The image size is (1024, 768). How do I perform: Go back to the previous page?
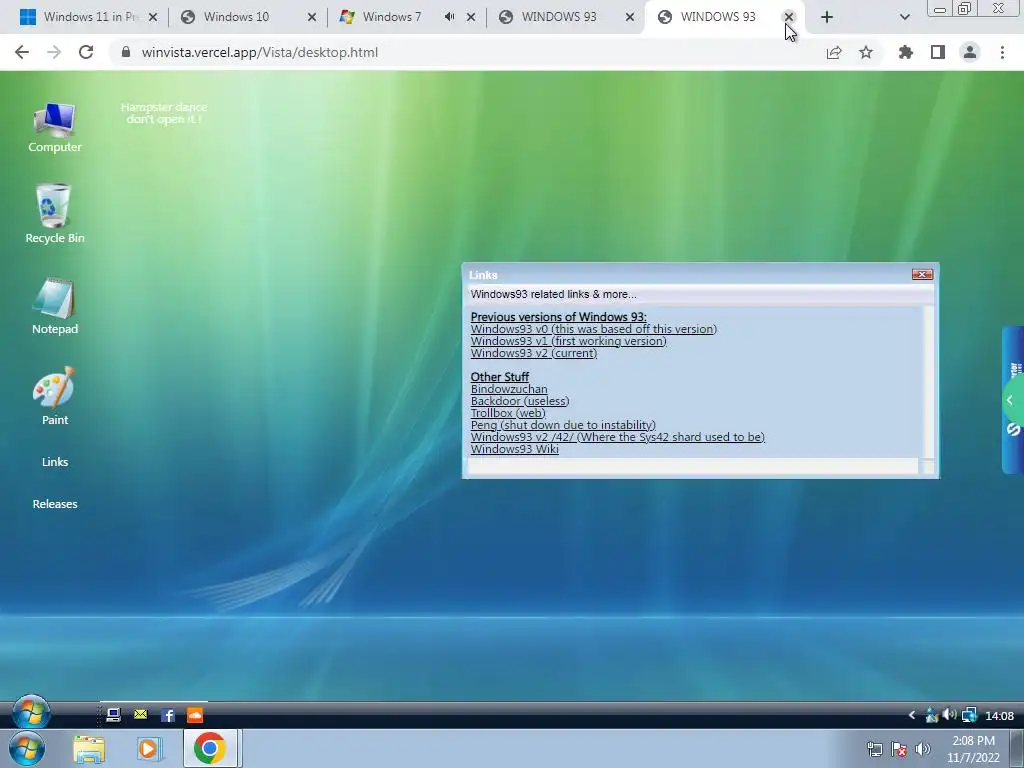tap(22, 52)
